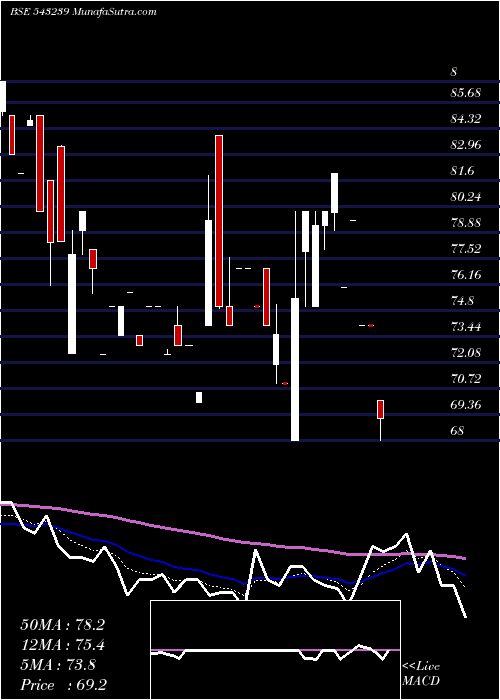
Task: Click the white candle topping near 81.6
Action: coord(334,193)
